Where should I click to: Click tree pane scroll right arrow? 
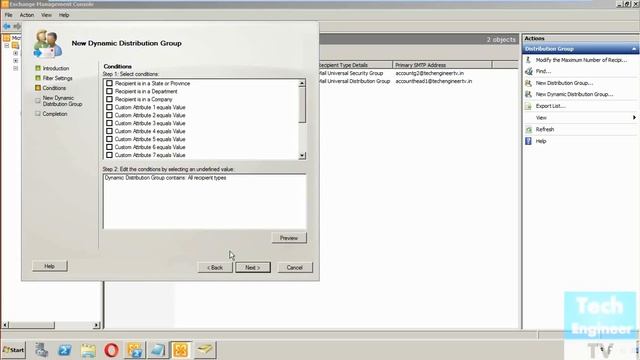point(96,325)
